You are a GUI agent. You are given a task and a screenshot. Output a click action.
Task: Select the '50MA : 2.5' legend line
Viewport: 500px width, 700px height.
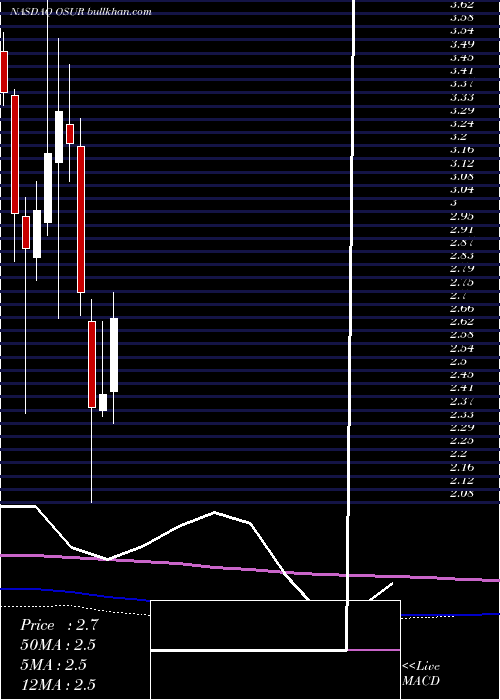(58, 645)
